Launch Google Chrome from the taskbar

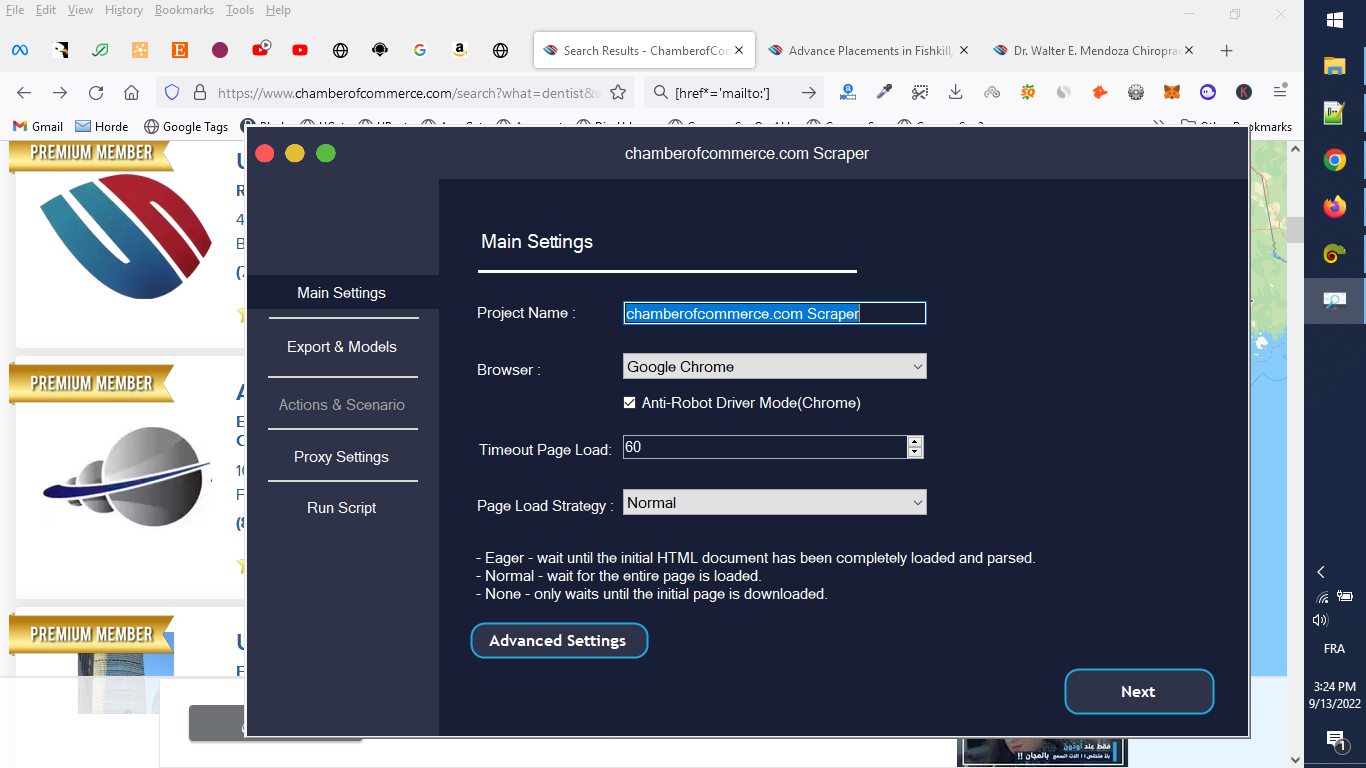pos(1335,160)
